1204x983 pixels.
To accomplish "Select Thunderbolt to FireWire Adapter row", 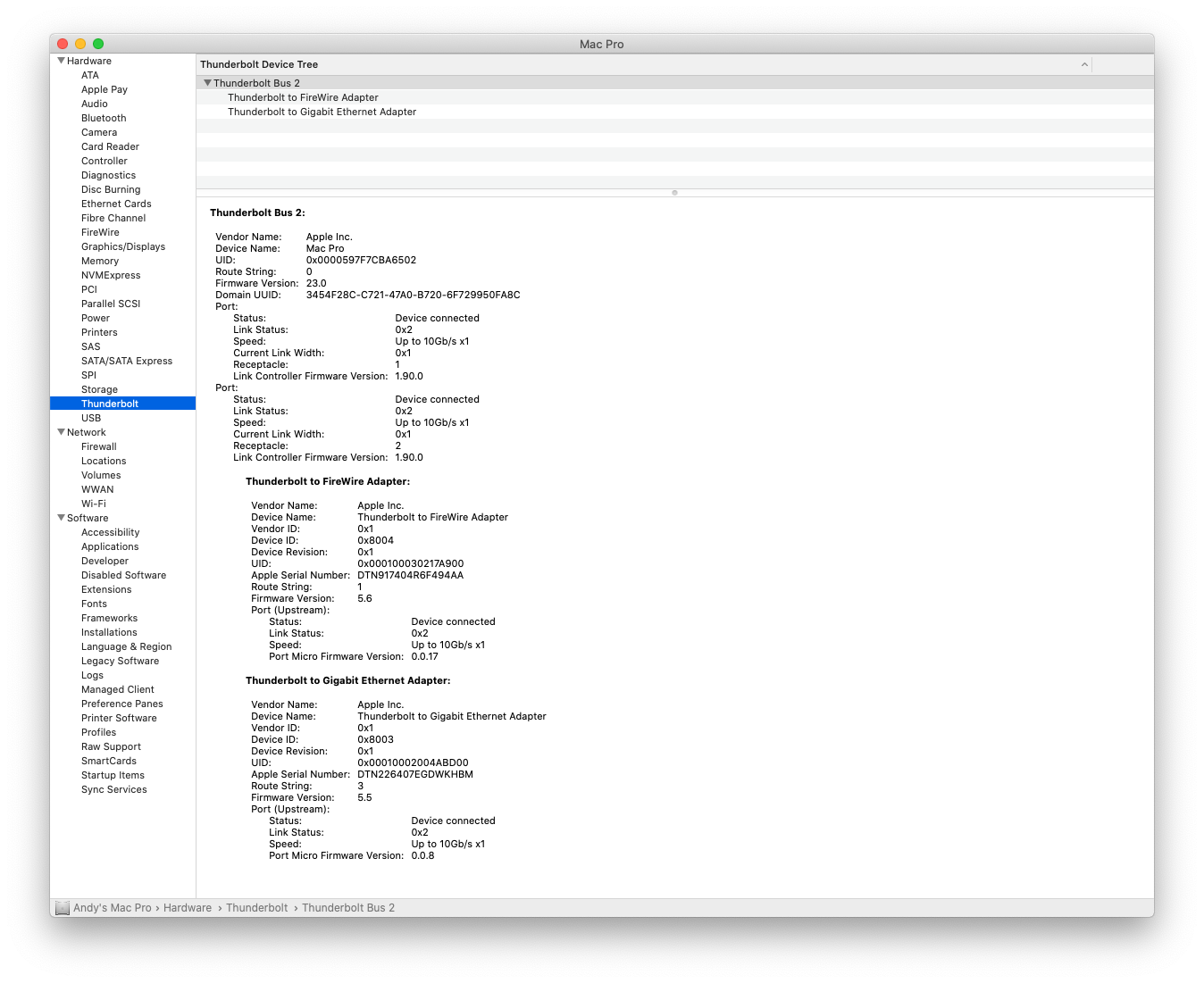I will coord(675,97).
